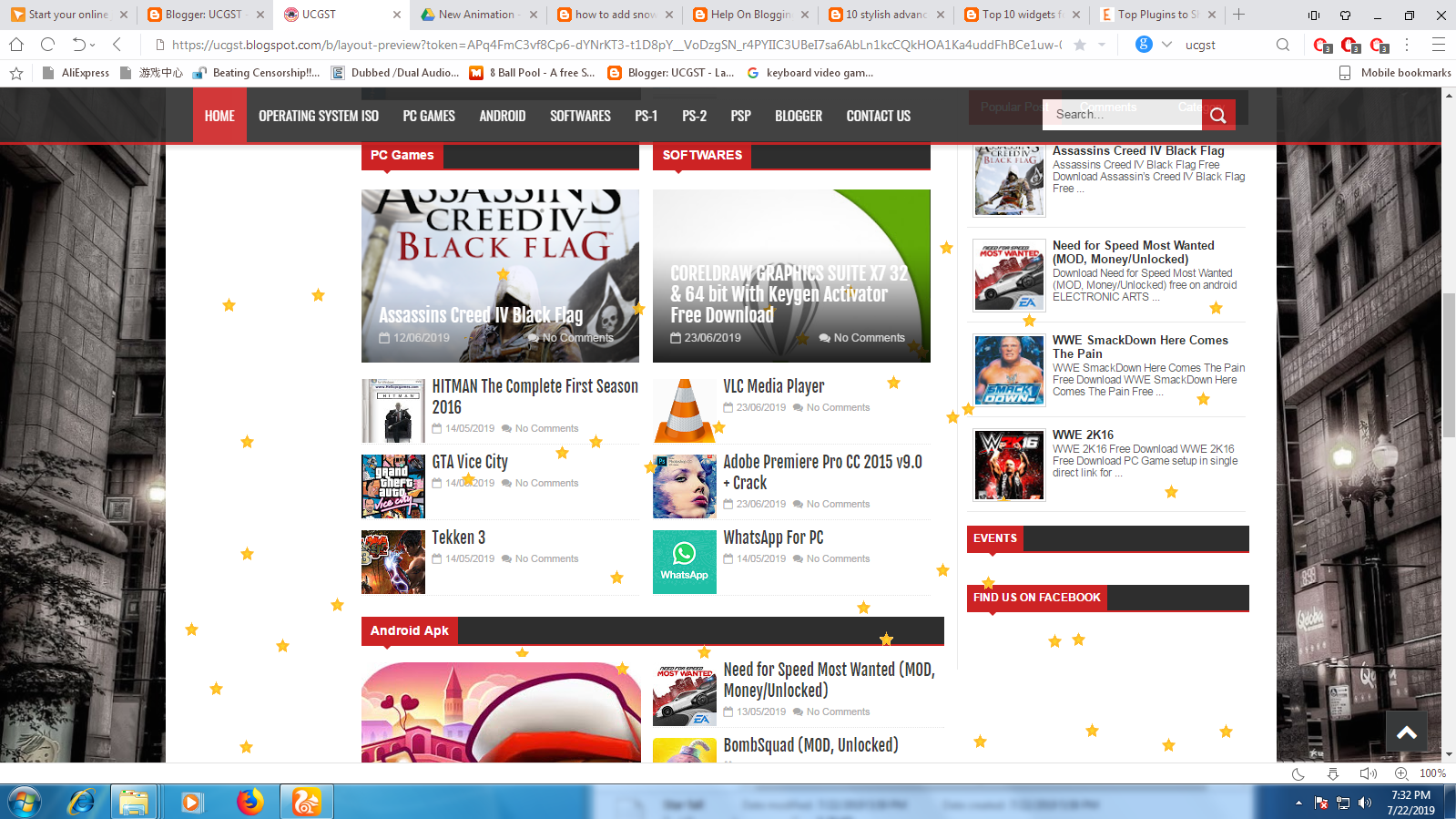This screenshot has height=819, width=1456.
Task: Open HITMAN The Complete First Season post
Action: 535,396
